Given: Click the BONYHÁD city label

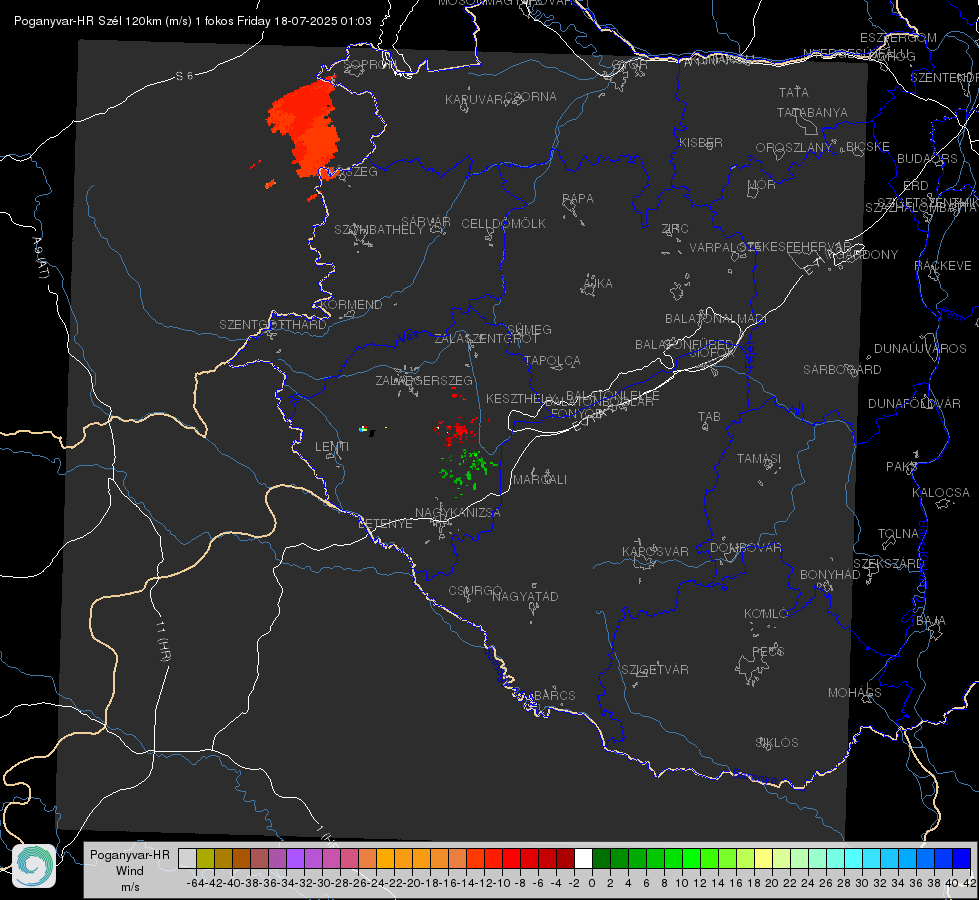Looking at the screenshot, I should [830, 575].
